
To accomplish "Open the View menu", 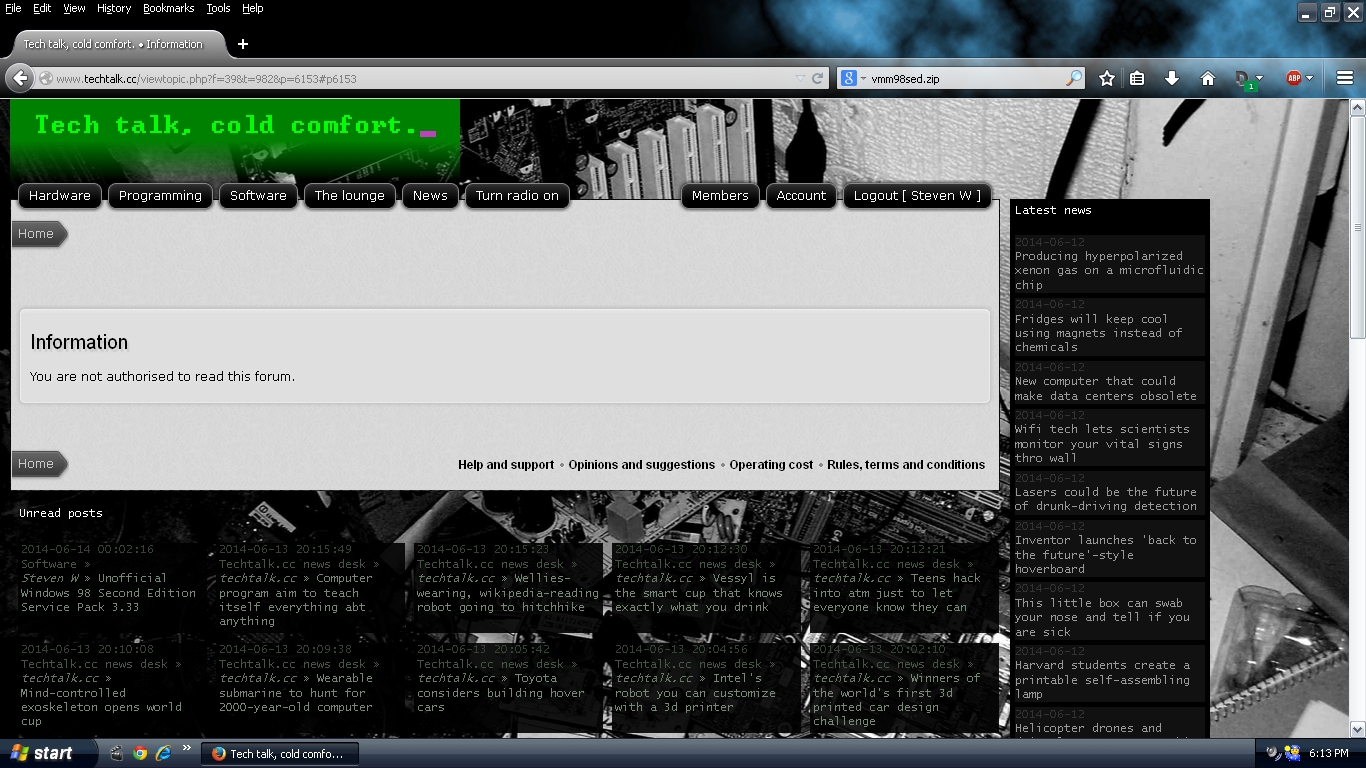I will click(x=74, y=8).
